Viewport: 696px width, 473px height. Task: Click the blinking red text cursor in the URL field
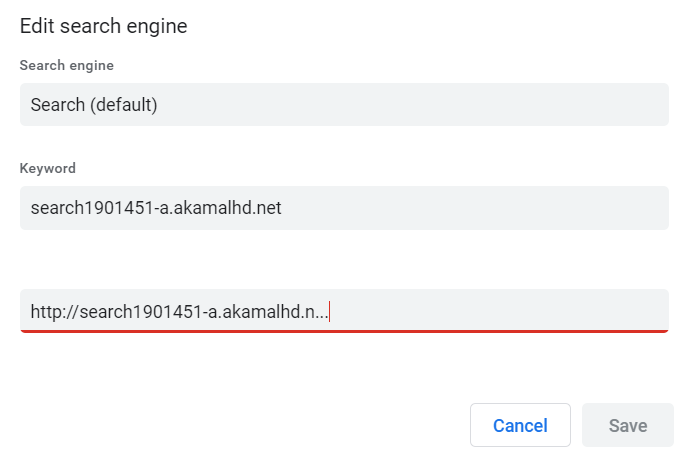[x=329, y=311]
